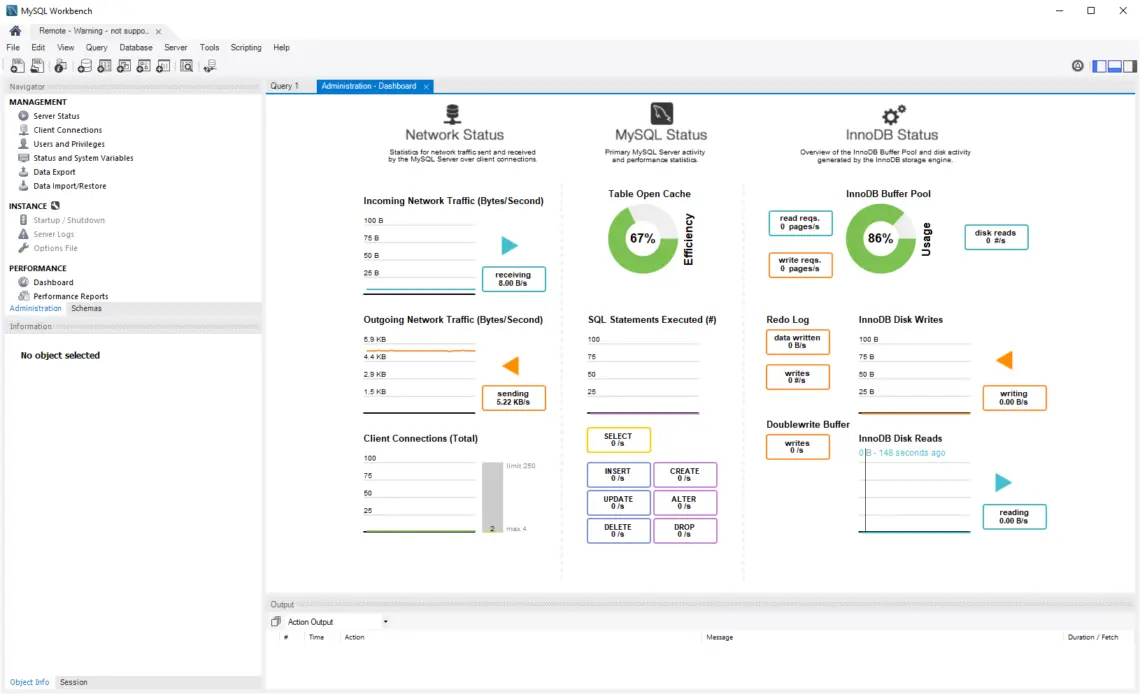Collapse the INSTANCE section header

pos(30,205)
